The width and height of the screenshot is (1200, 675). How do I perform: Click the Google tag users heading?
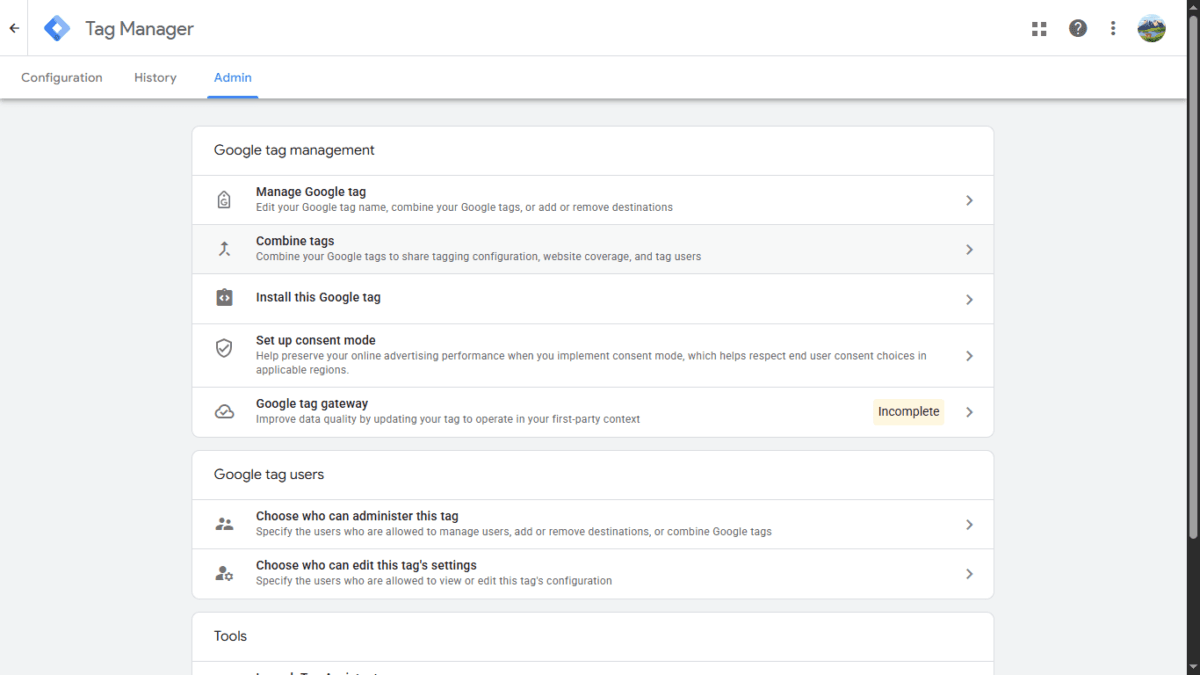[x=269, y=474]
